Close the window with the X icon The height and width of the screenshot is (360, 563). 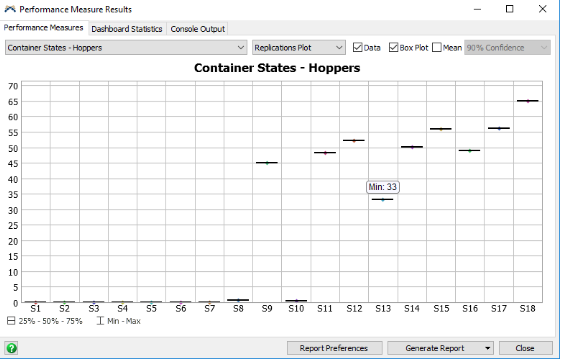543,9
